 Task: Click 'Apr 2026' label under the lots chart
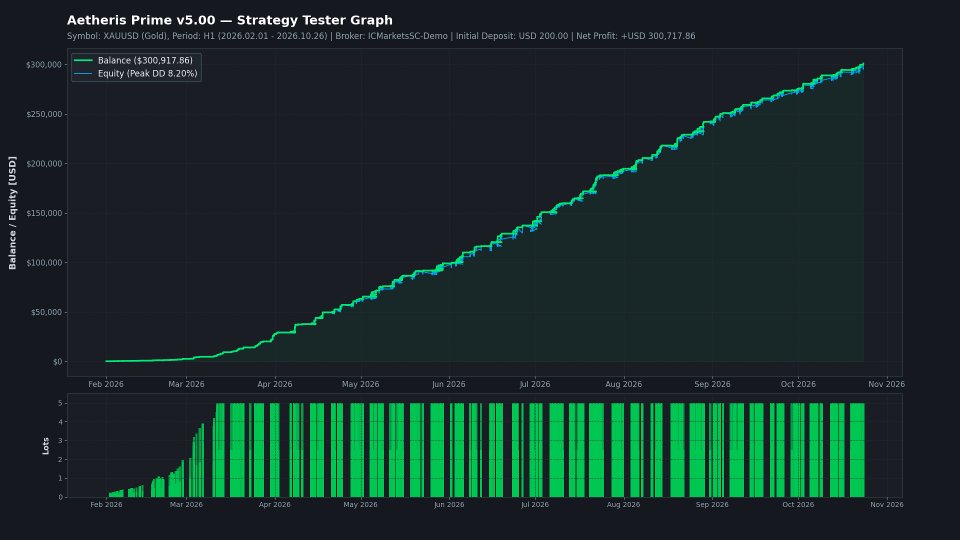tap(274, 504)
